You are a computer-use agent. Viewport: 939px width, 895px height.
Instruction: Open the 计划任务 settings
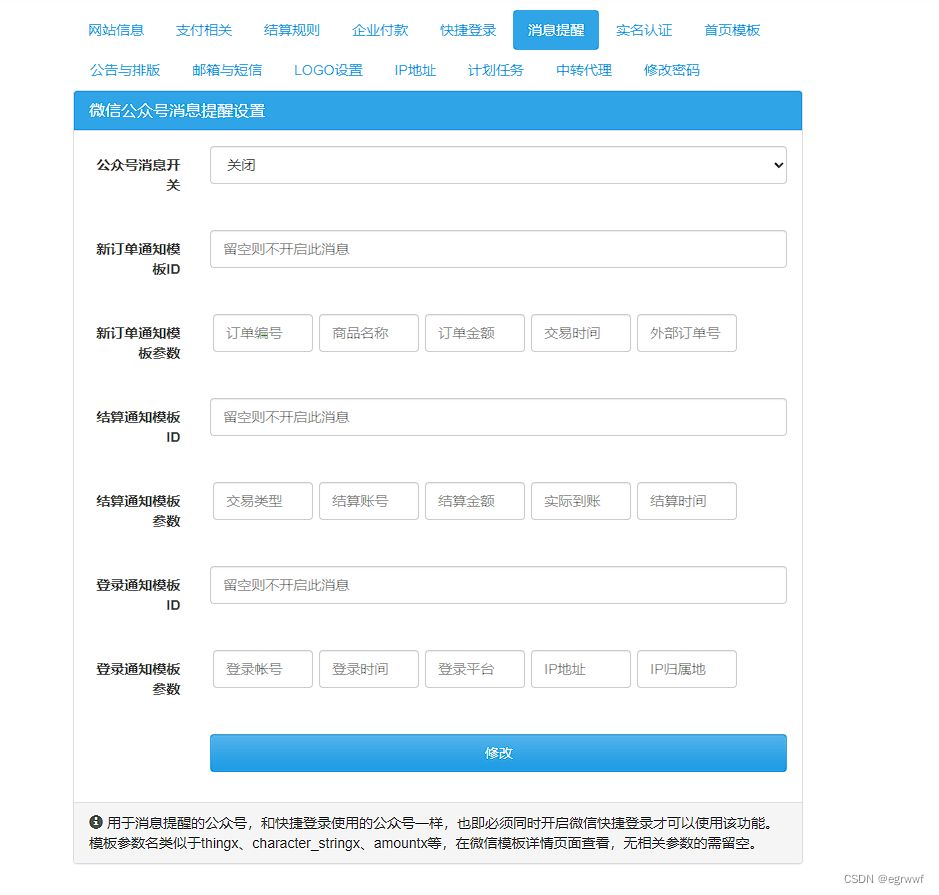[495, 70]
